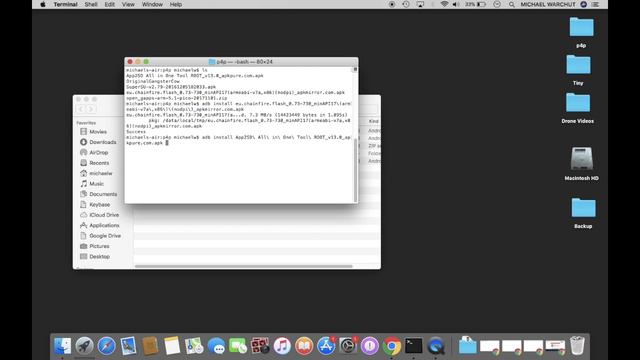Select michaelw home in Finder sidebar

click(100, 173)
